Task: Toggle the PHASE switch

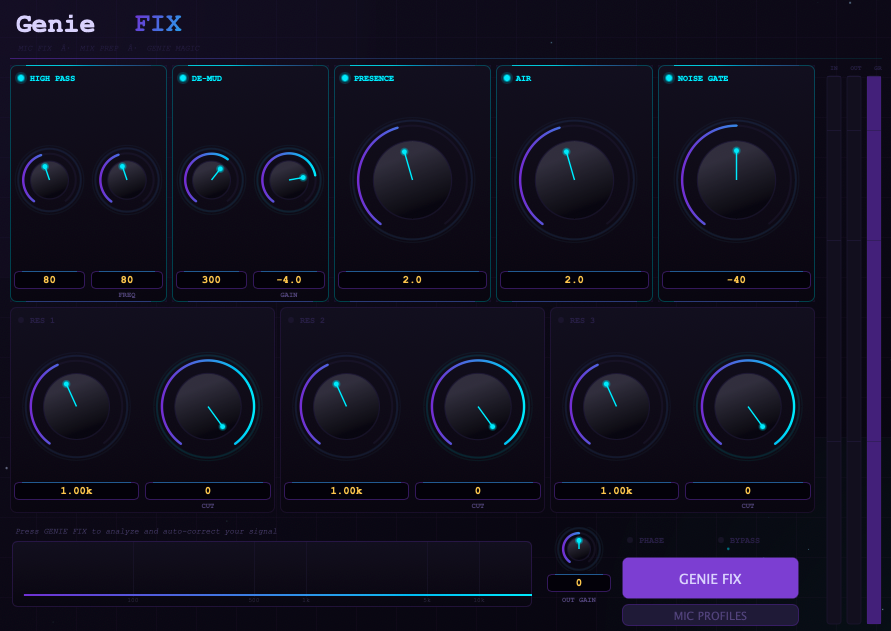Action: click(630, 540)
